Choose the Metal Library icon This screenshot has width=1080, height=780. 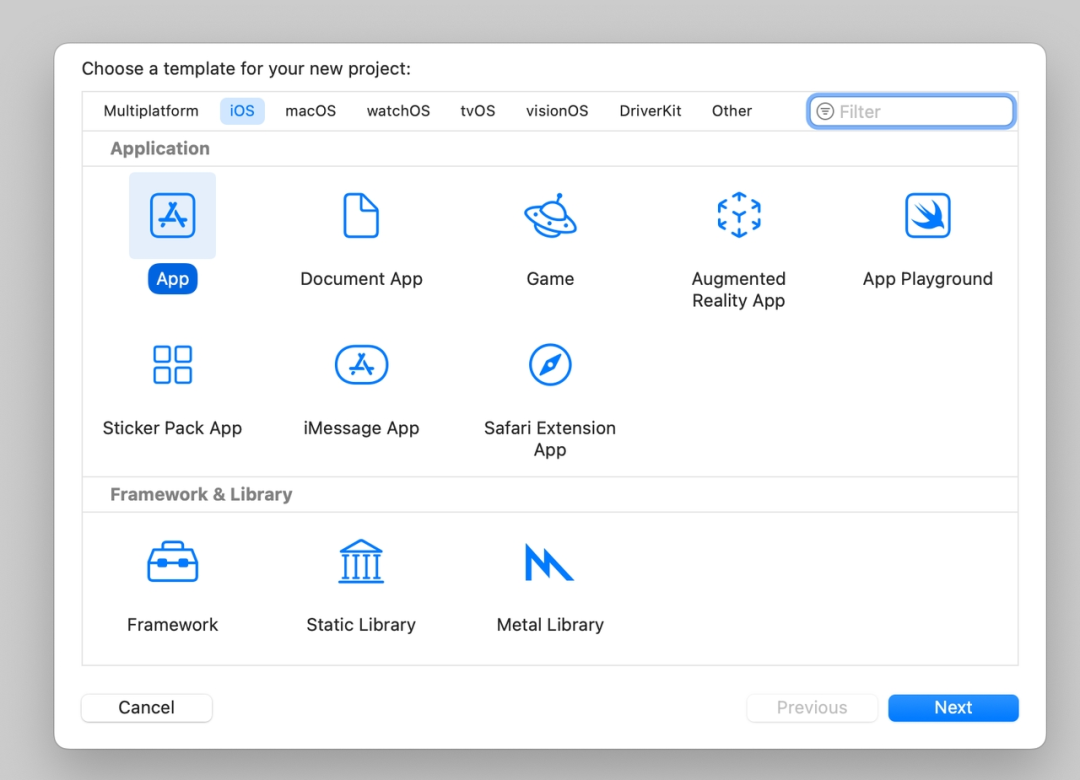click(549, 562)
